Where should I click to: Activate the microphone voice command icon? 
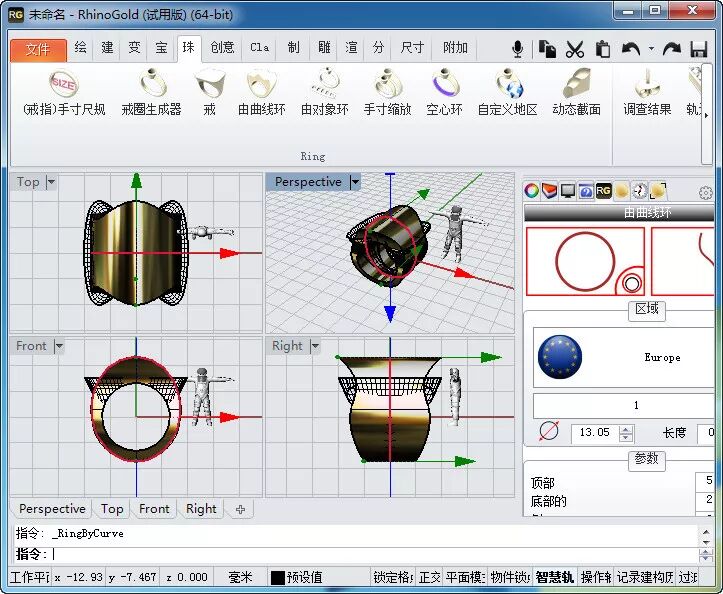coord(518,48)
